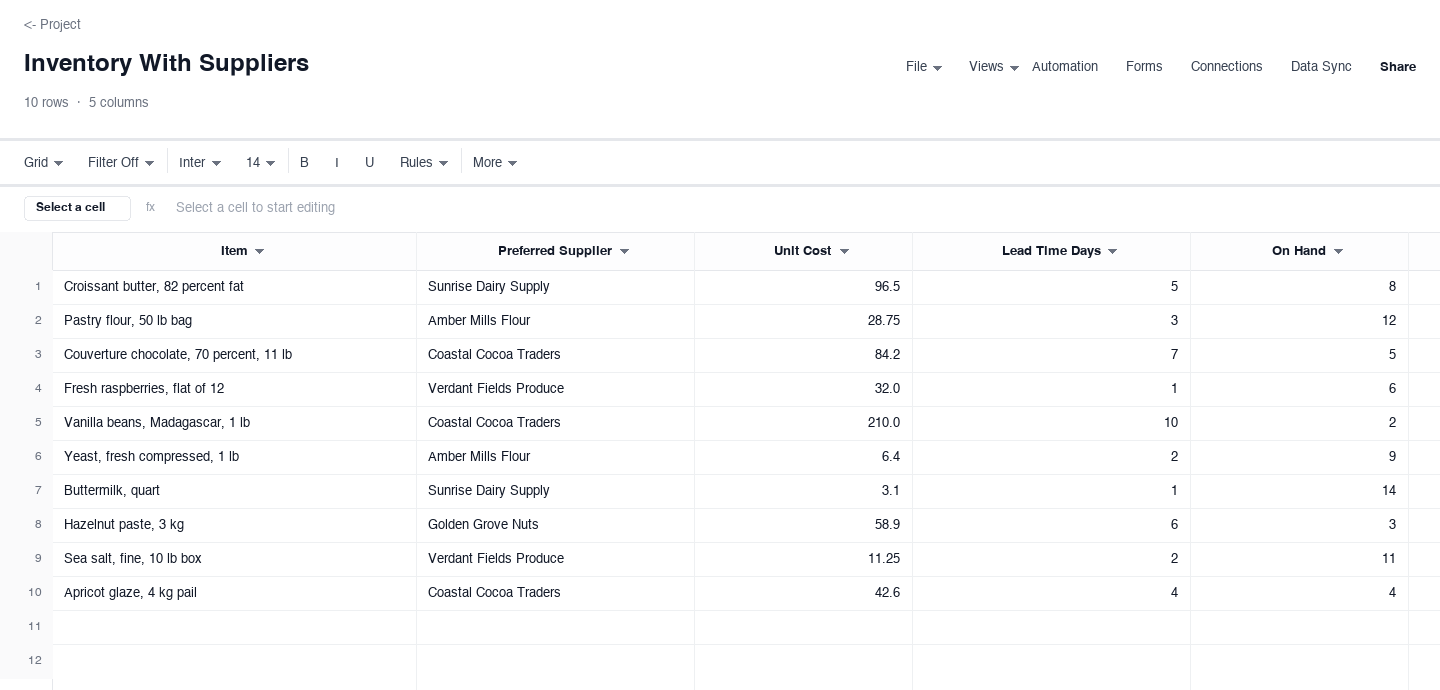Open the Automation menu item
This screenshot has height=690, width=1440.
pos(1064,66)
